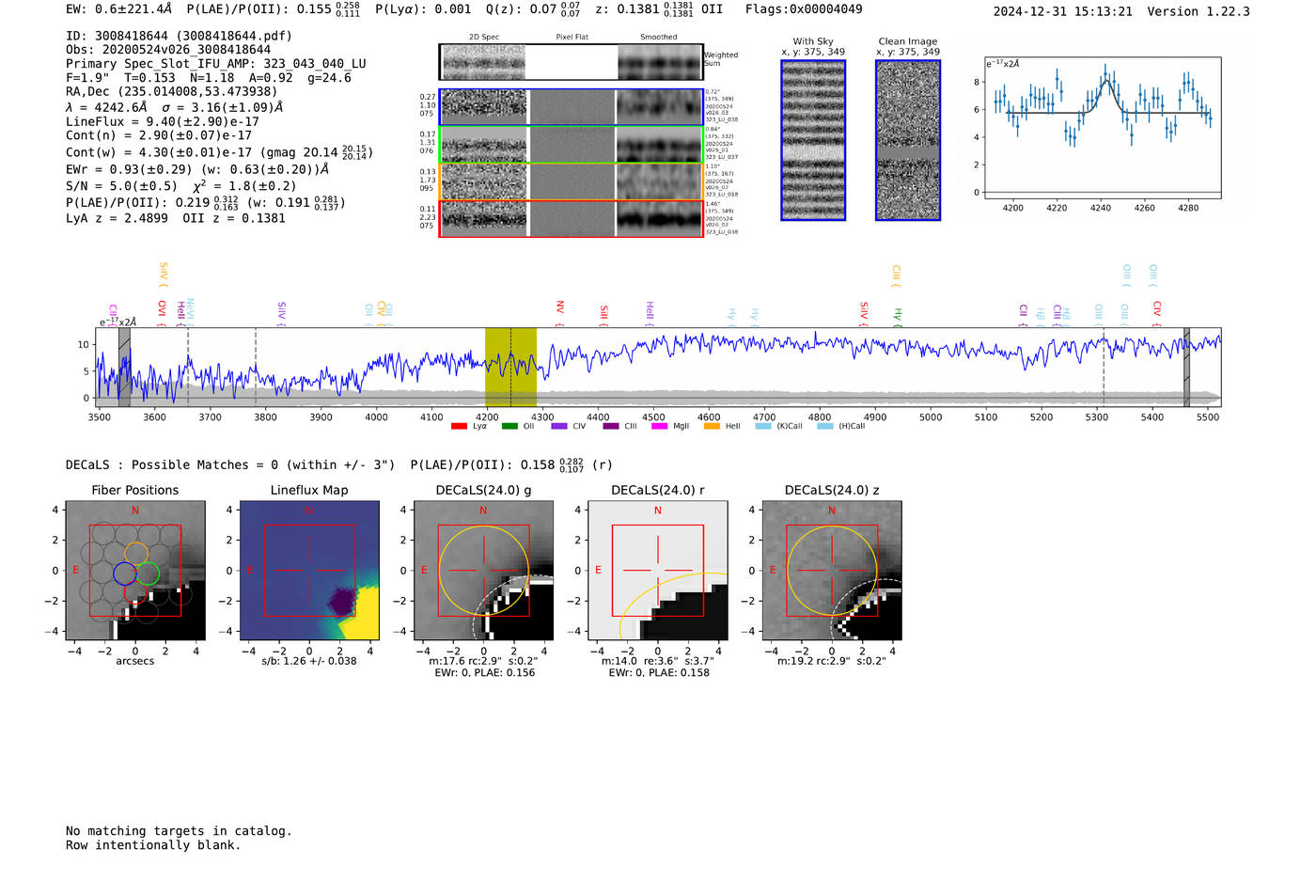The image size is (1316, 896).
Task: Open the Clean Image cutout
Action: [908, 140]
